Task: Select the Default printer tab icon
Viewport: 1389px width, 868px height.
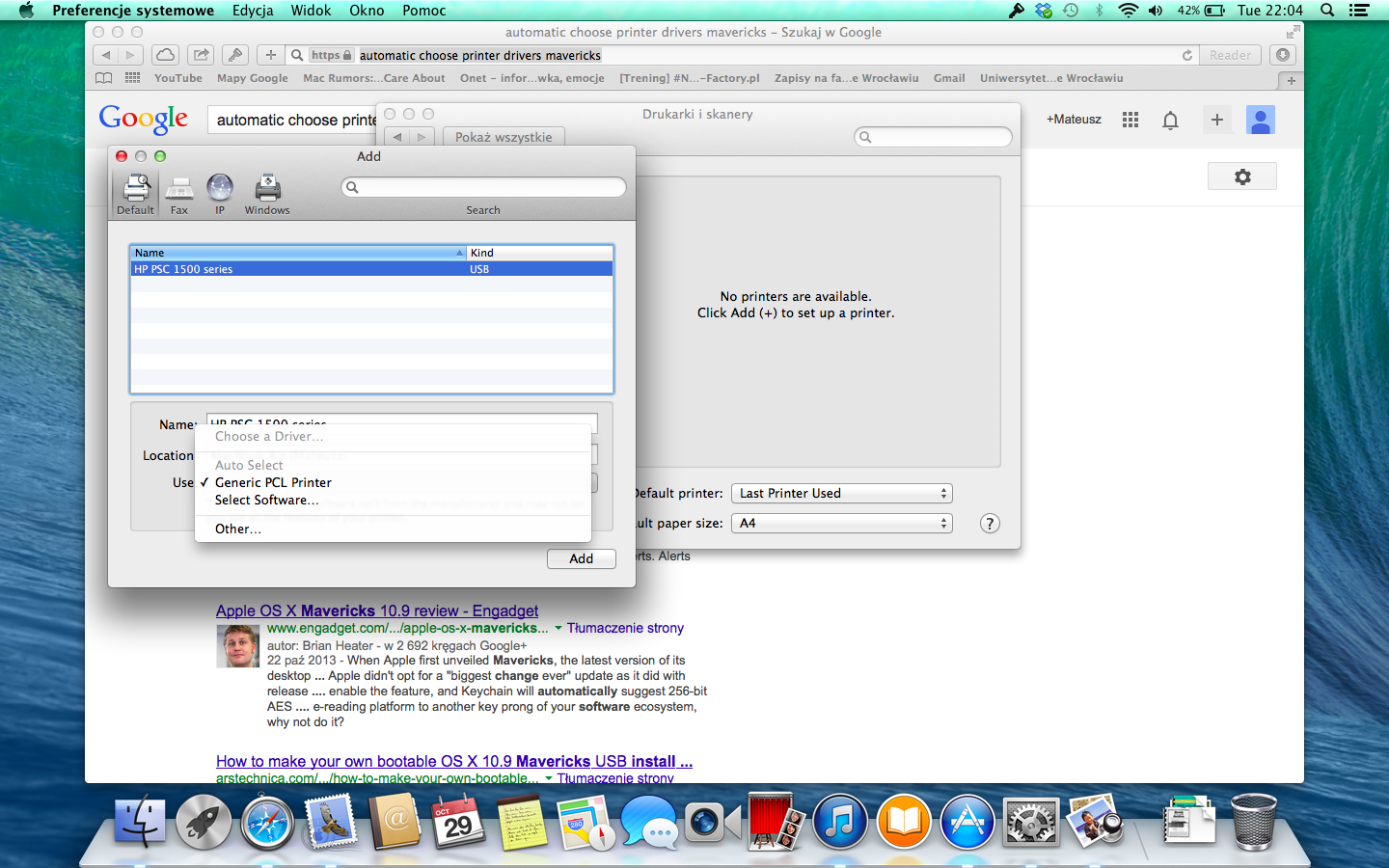Action: click(x=136, y=194)
